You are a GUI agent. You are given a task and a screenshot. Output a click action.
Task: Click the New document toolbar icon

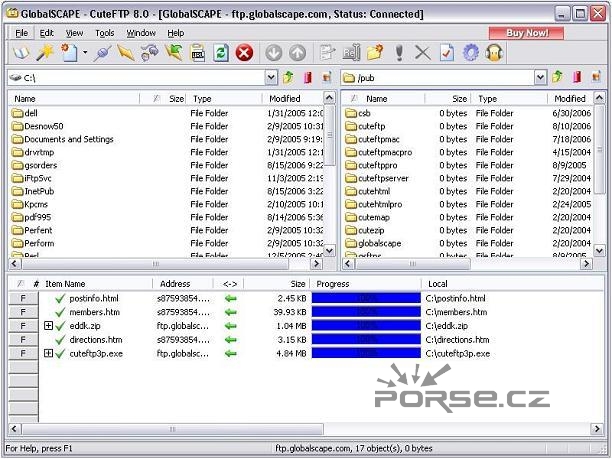click(x=69, y=53)
